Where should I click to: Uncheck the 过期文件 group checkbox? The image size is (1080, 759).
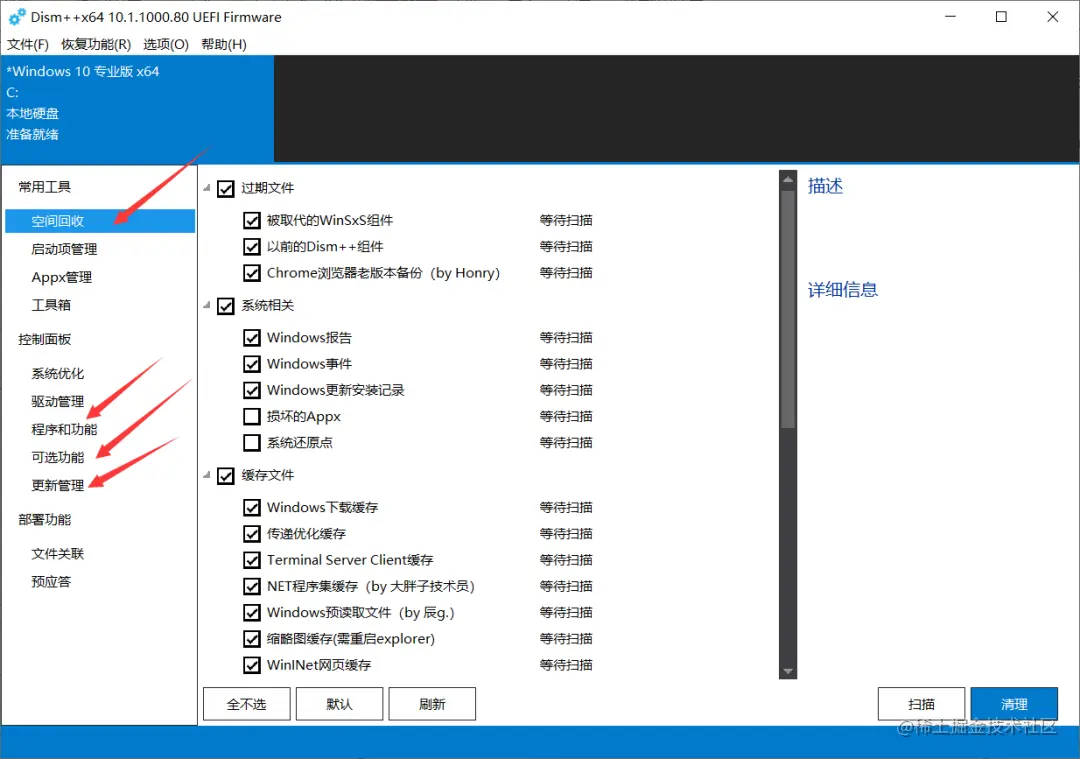point(226,189)
